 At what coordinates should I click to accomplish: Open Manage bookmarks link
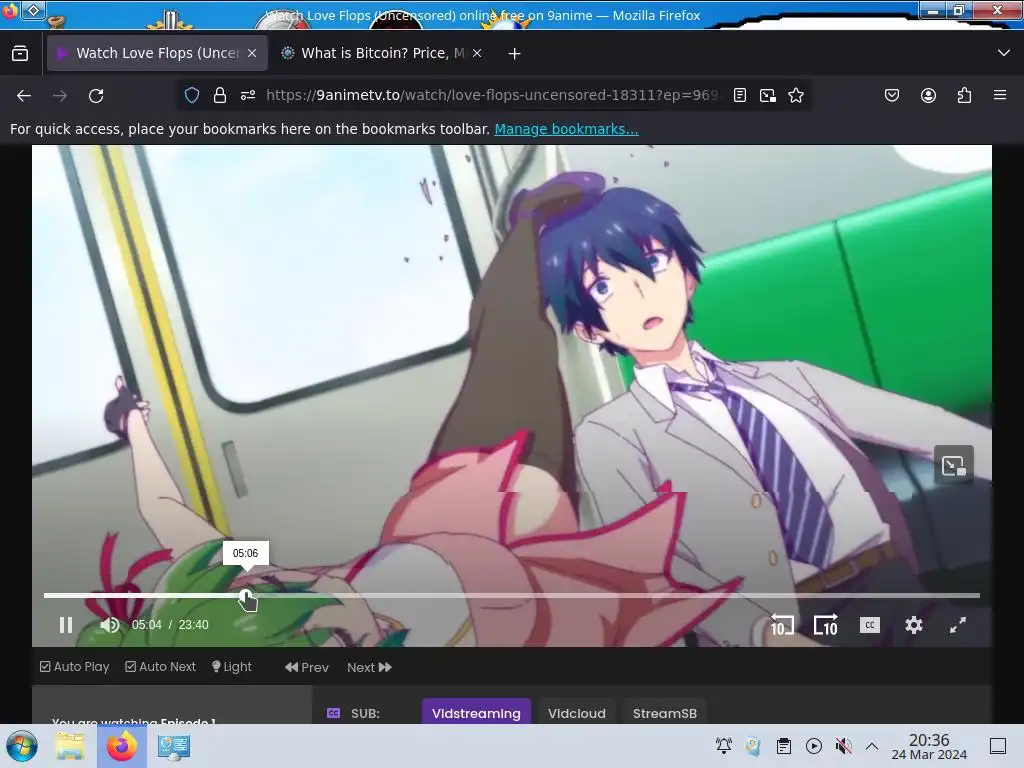click(566, 129)
